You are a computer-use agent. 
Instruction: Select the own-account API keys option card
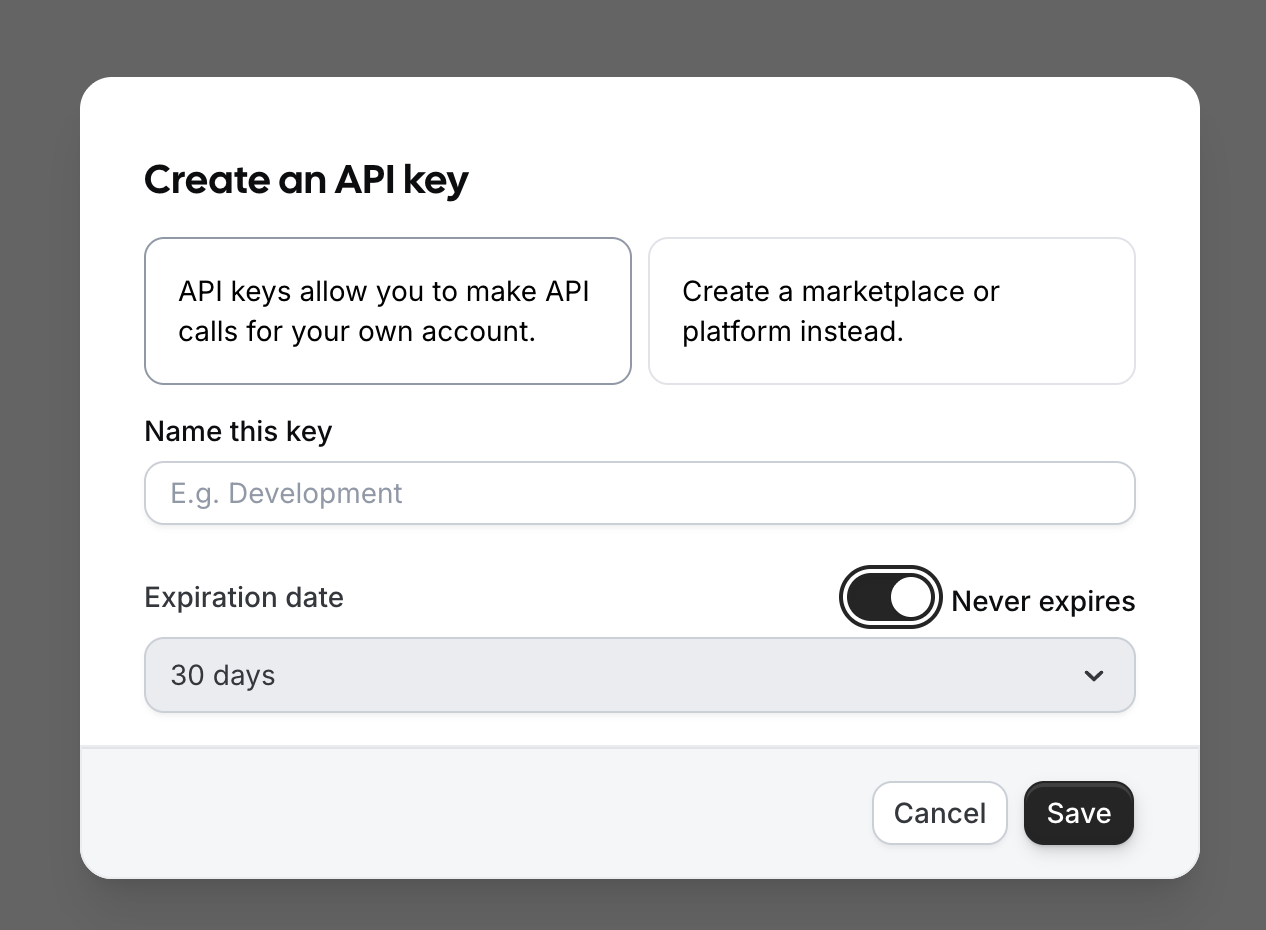tap(388, 311)
